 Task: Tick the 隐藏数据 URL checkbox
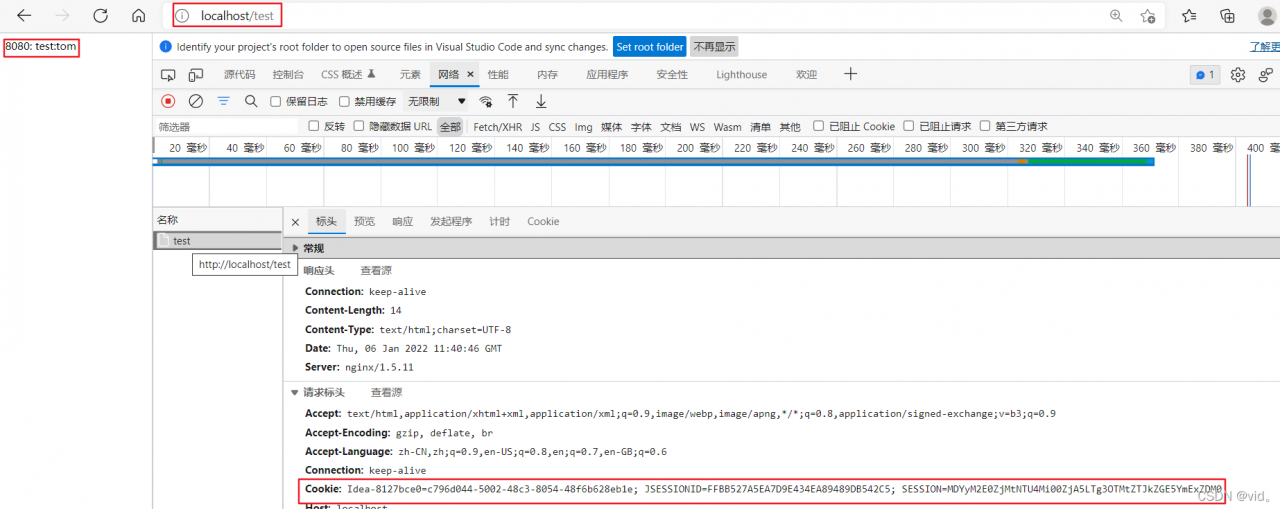[x=358, y=126]
